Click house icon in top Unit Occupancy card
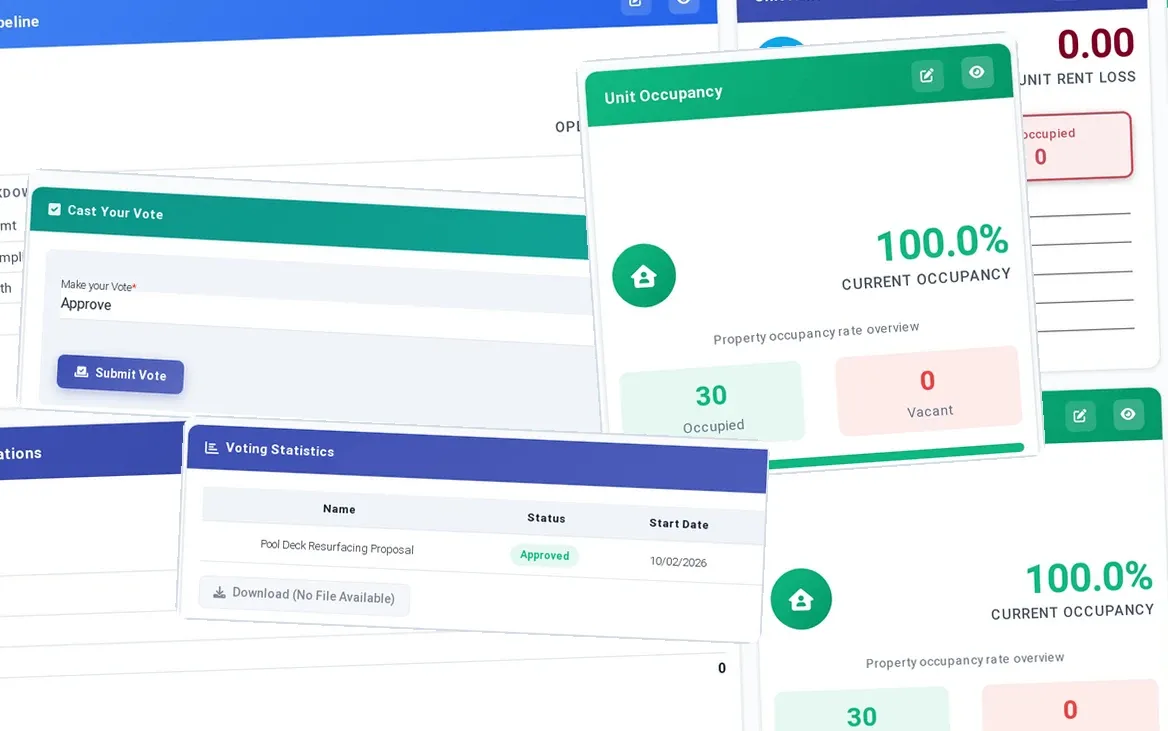The image size is (1168, 731). click(x=644, y=276)
